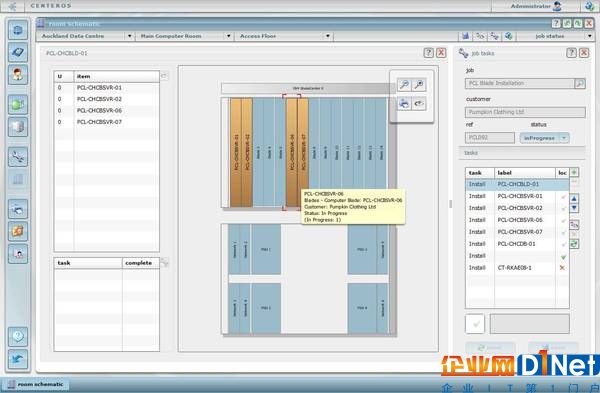The image size is (600, 393).
Task: Open the Auckland Data Centre dropdown
Action: point(86,36)
